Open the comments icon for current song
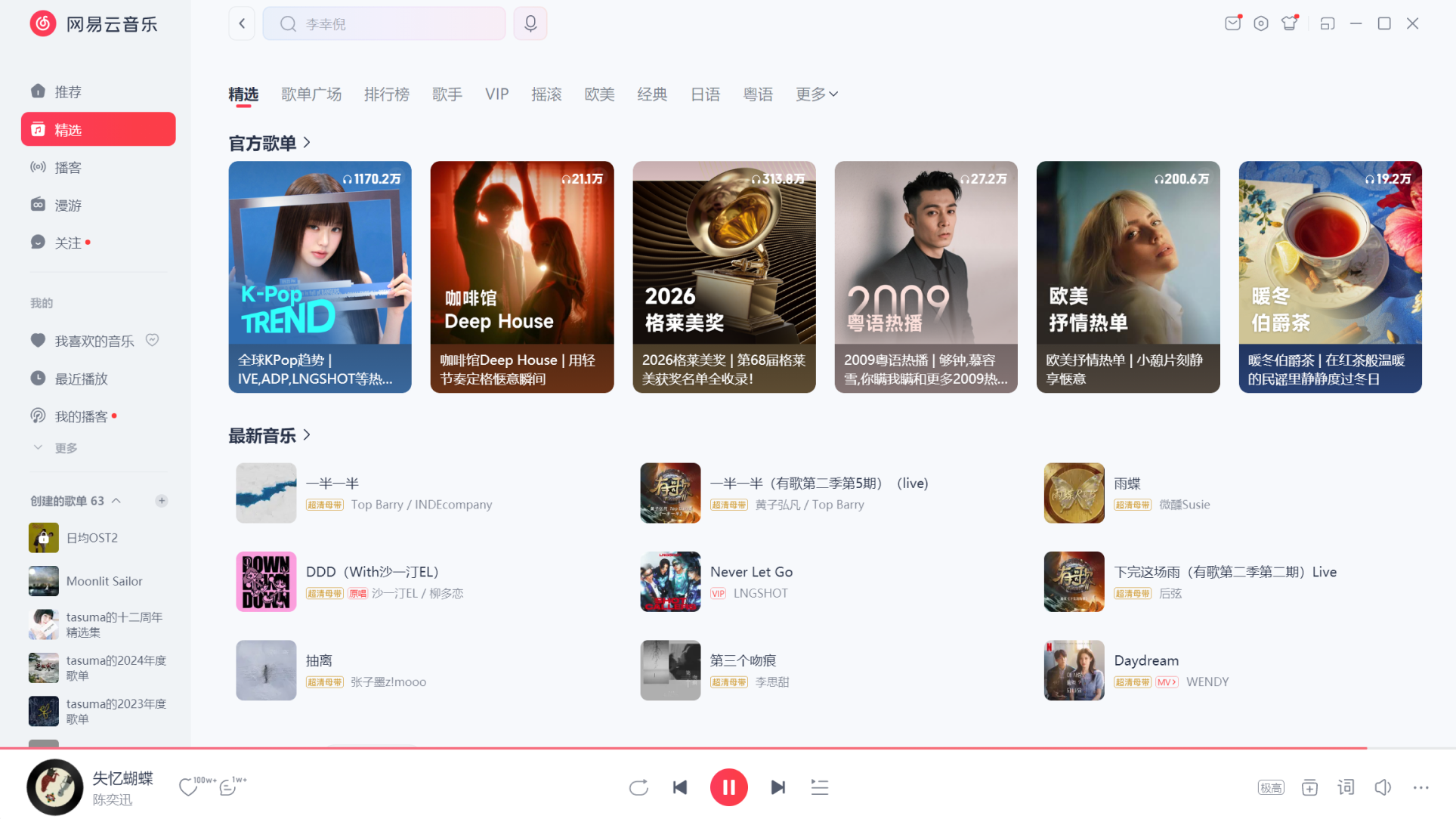This screenshot has height=819, width=1456. click(x=227, y=788)
